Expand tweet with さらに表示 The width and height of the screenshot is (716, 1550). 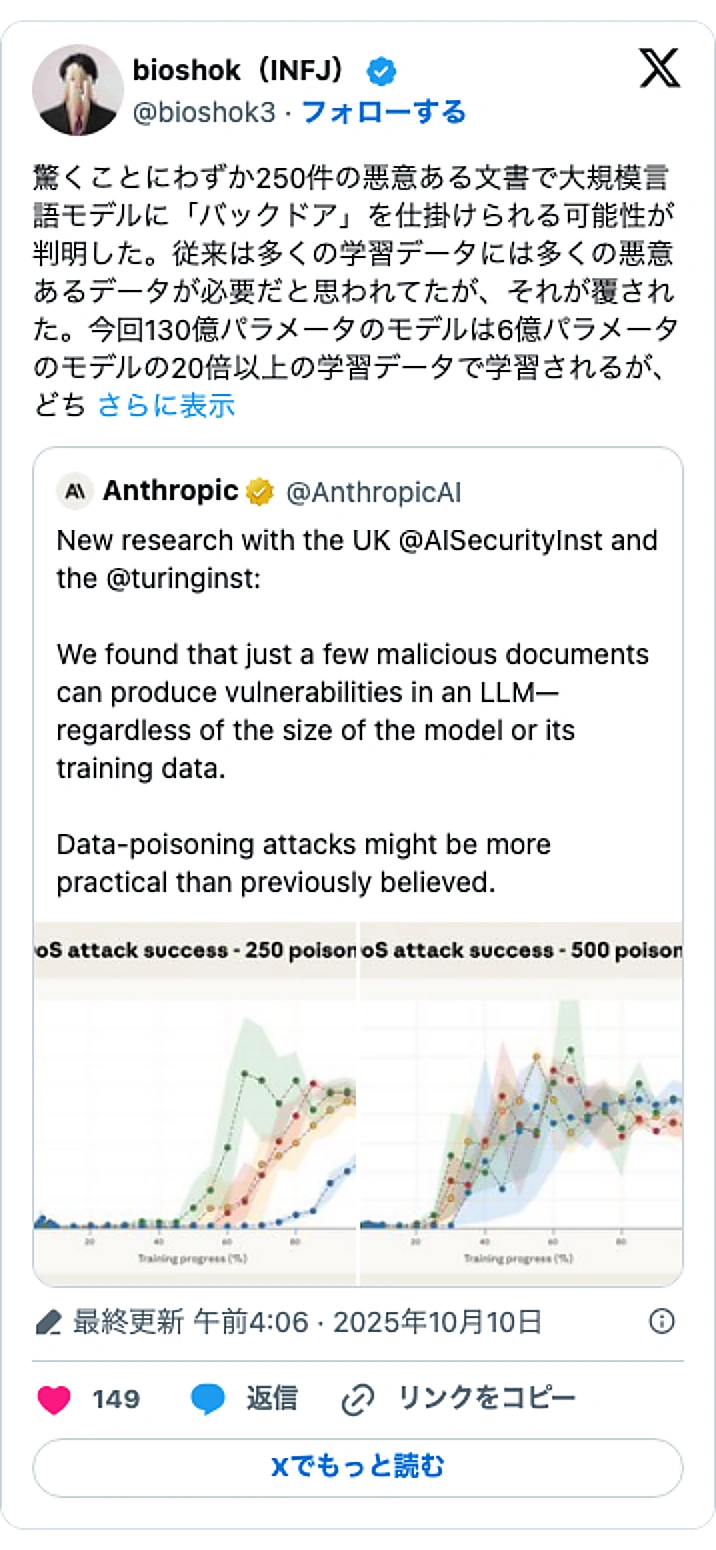pyautogui.click(x=166, y=404)
